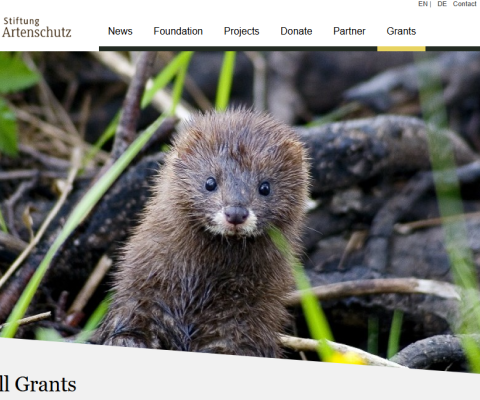The height and width of the screenshot is (400, 480).
Task: Select Donate in the navigation bar
Action: (x=296, y=31)
